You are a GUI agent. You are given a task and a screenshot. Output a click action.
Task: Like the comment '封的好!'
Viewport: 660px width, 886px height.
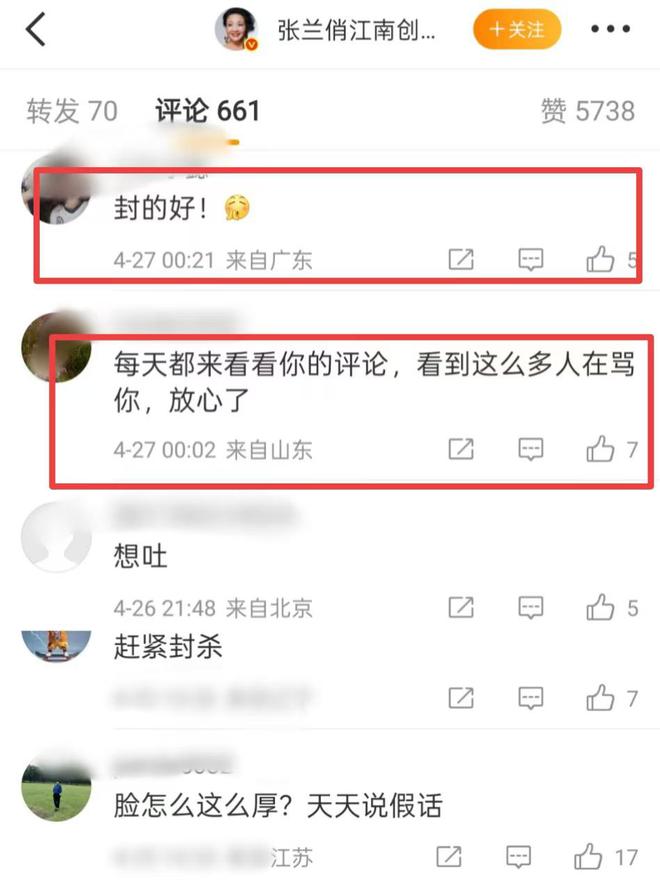pos(600,260)
